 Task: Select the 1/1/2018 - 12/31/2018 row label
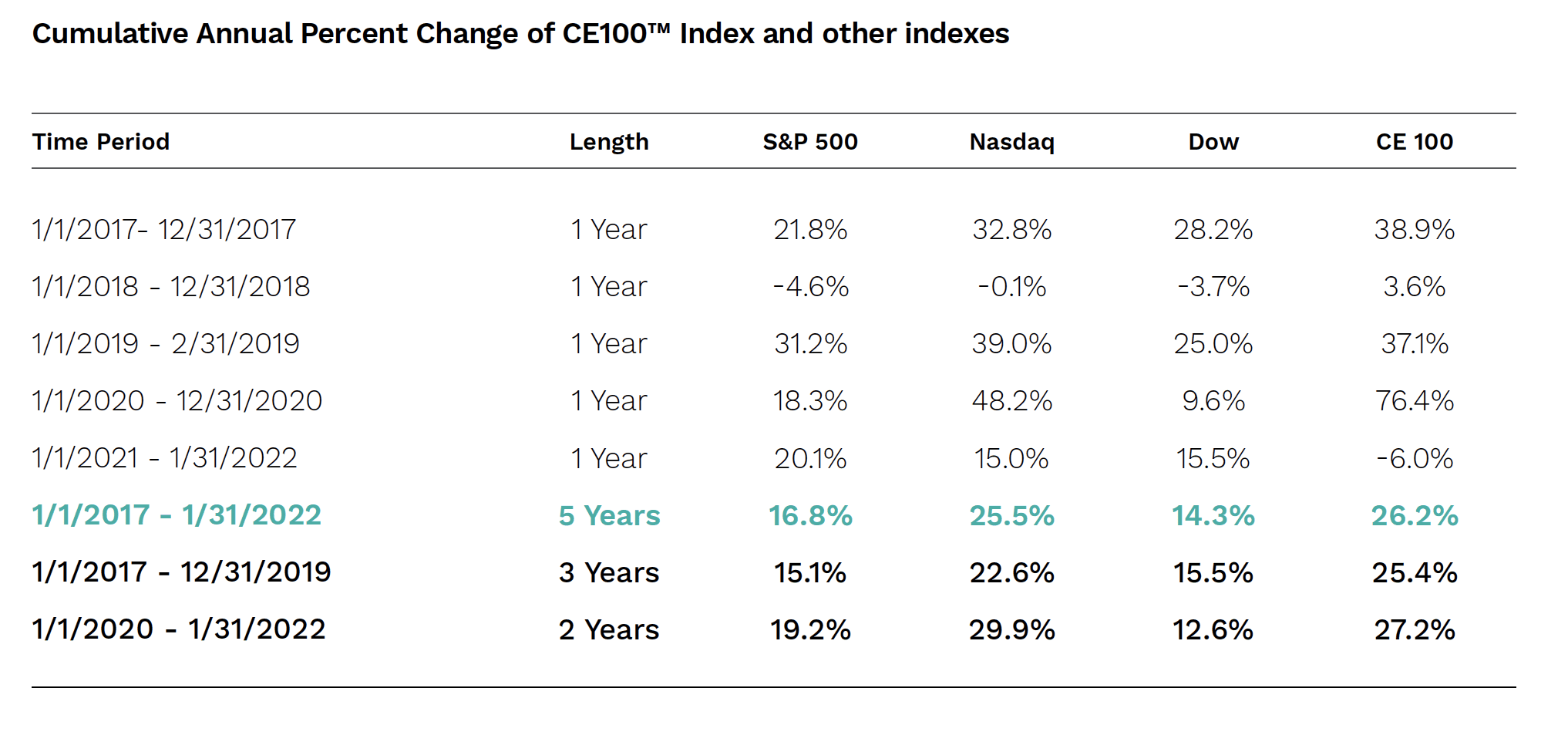(x=170, y=287)
